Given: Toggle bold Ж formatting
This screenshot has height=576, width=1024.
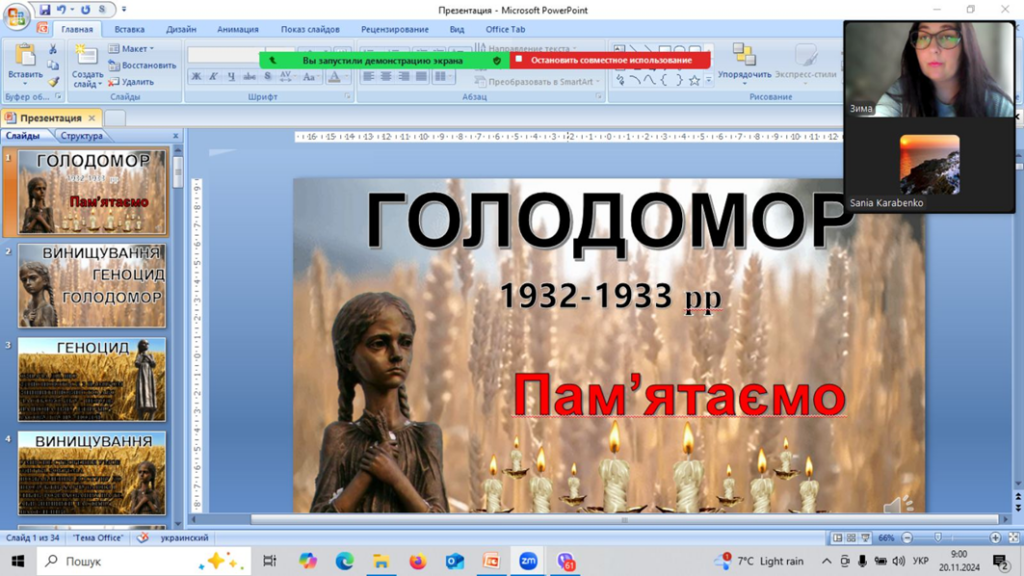Looking at the screenshot, I should tap(196, 77).
